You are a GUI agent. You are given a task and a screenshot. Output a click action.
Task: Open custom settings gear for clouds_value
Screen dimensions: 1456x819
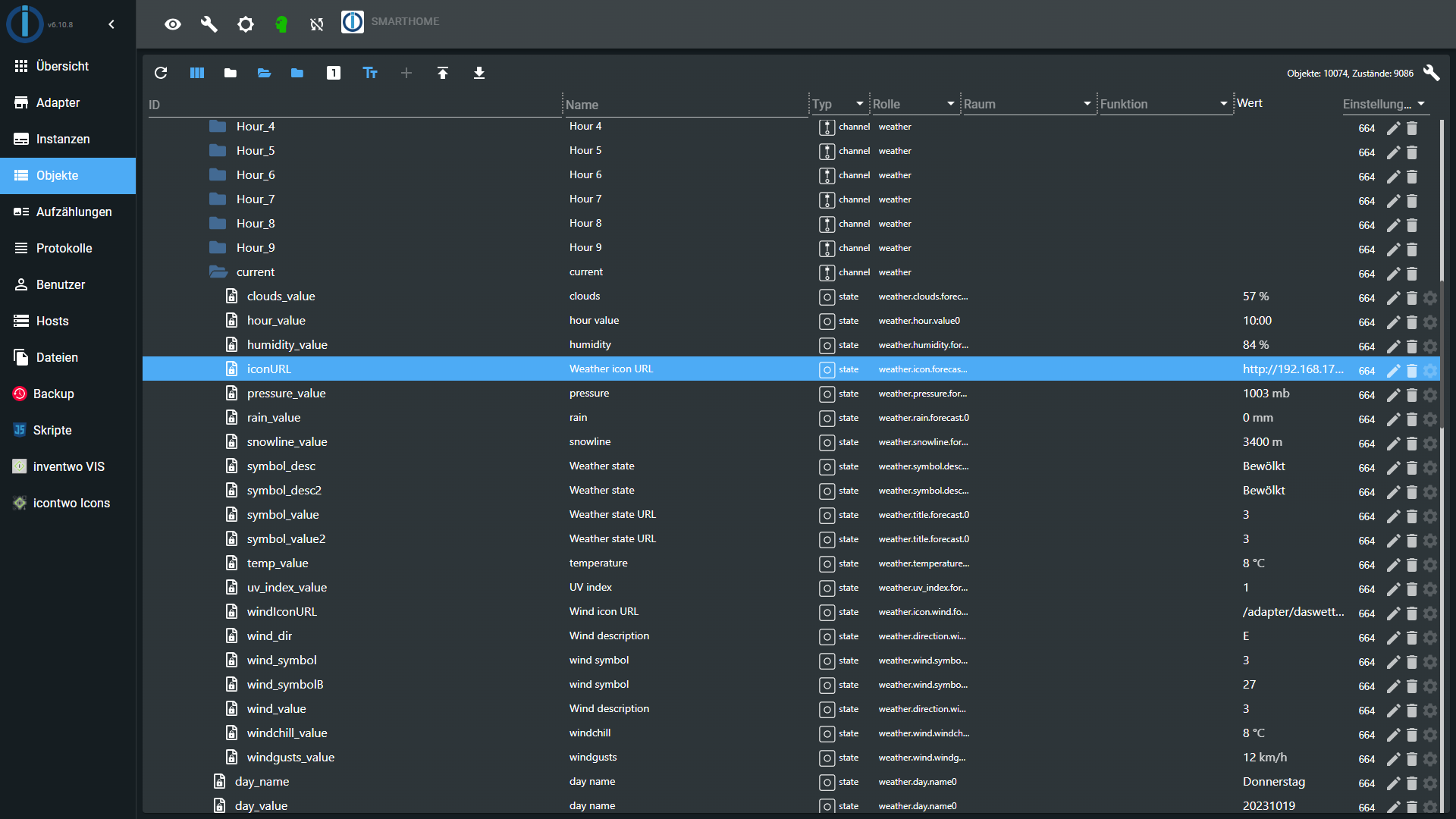[x=1430, y=298]
